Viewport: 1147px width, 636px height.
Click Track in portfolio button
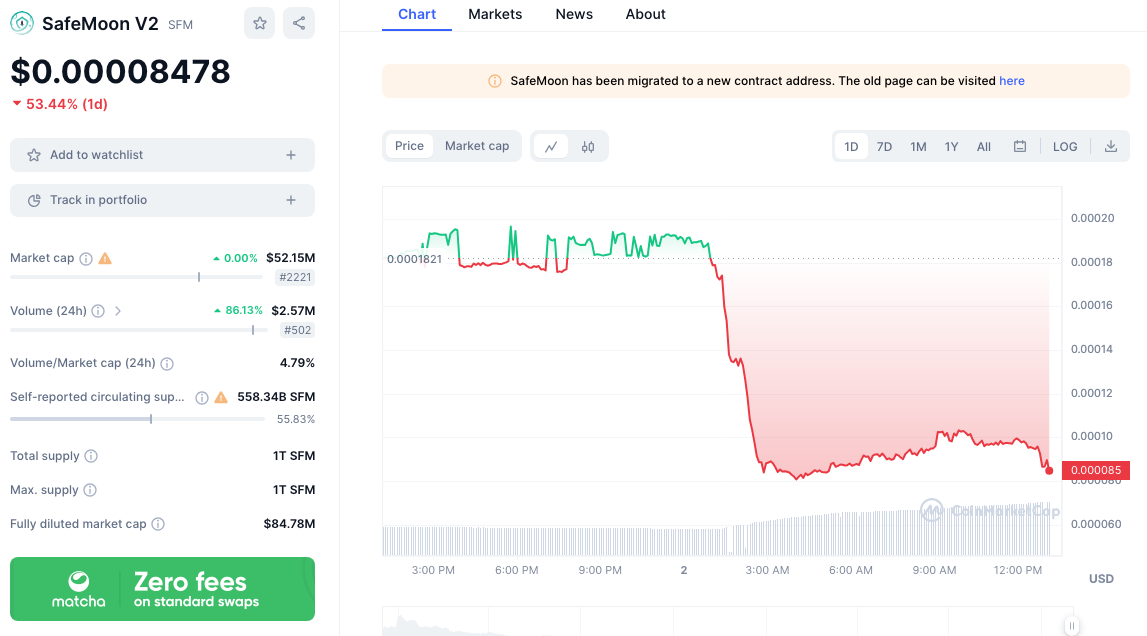[162, 201]
